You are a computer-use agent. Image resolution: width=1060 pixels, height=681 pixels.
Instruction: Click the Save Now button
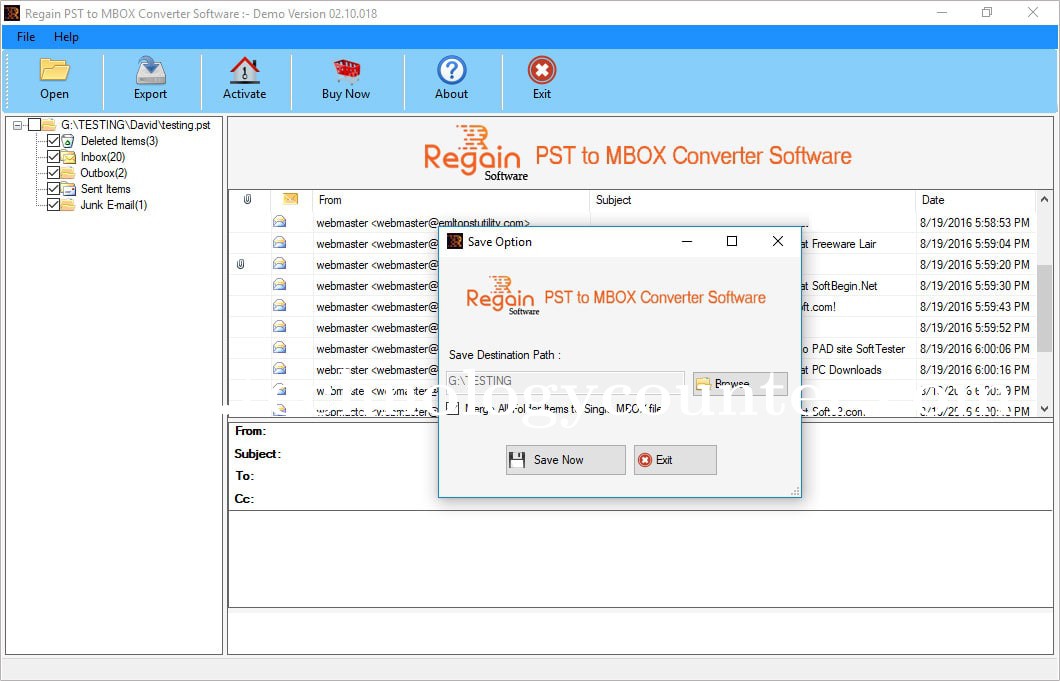(566, 460)
